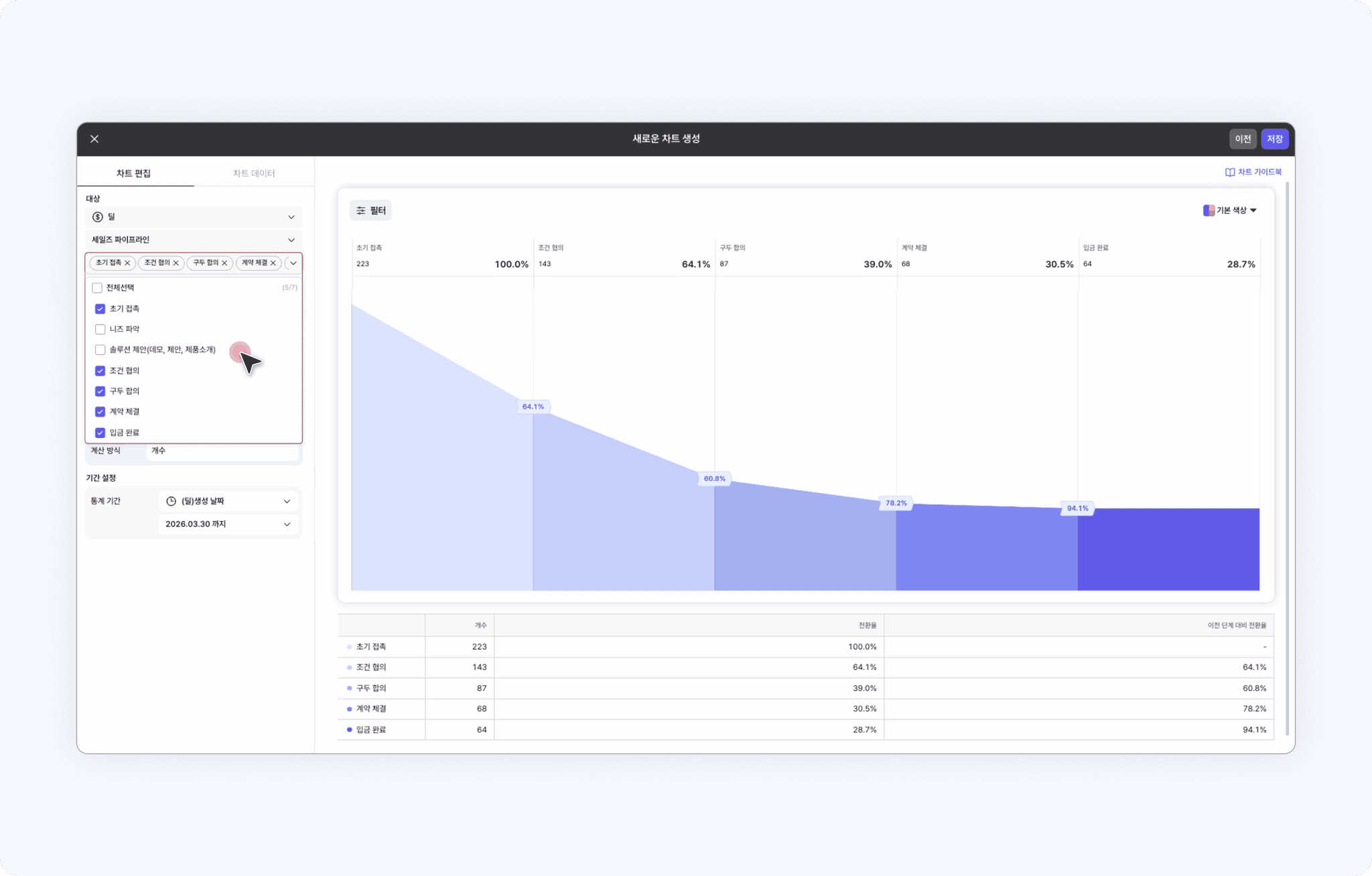Remove the 계약 체결 tag with its X icon
Screen dimensions: 1372x876
273,263
